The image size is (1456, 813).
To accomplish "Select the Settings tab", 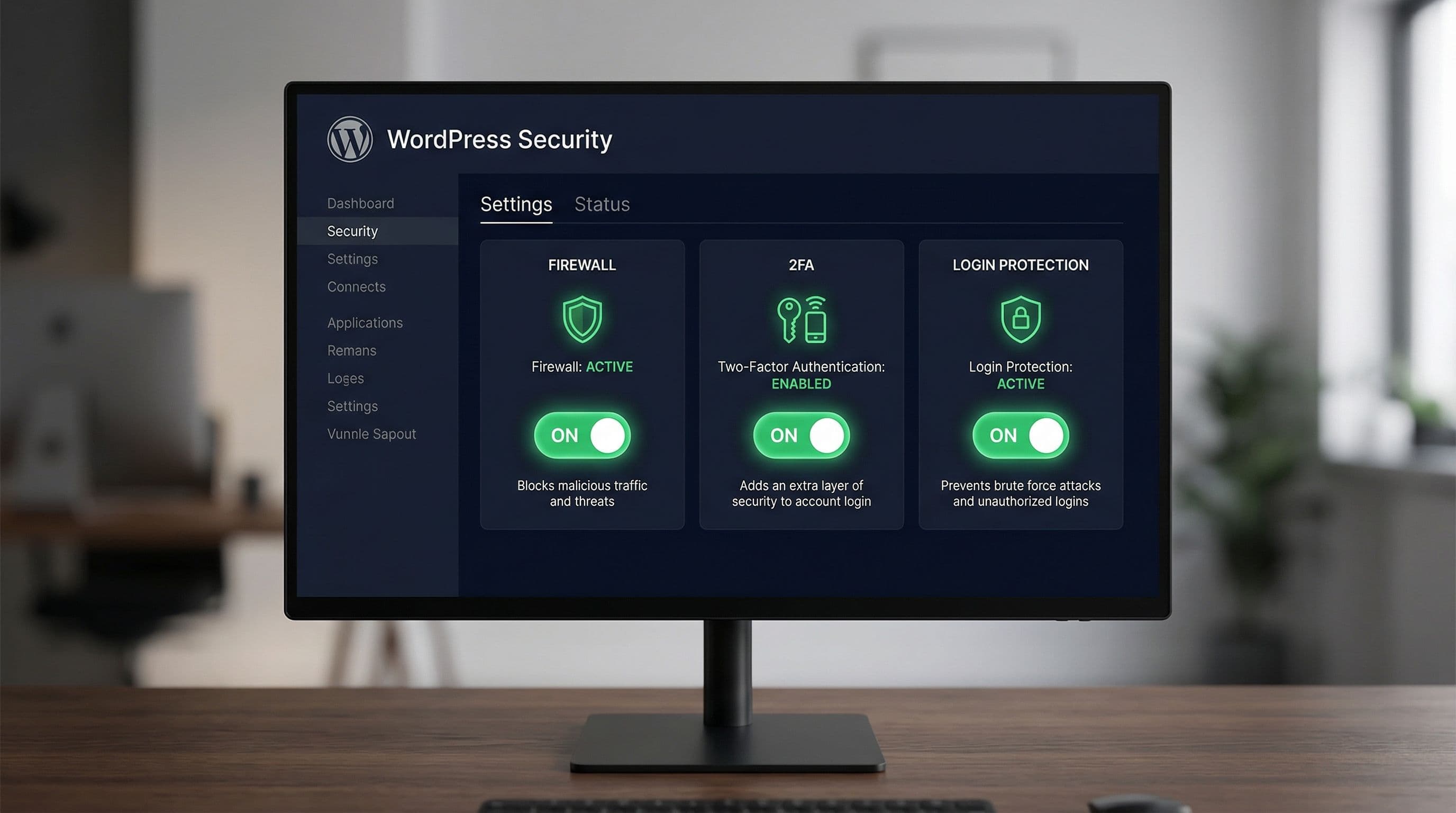I will click(516, 204).
